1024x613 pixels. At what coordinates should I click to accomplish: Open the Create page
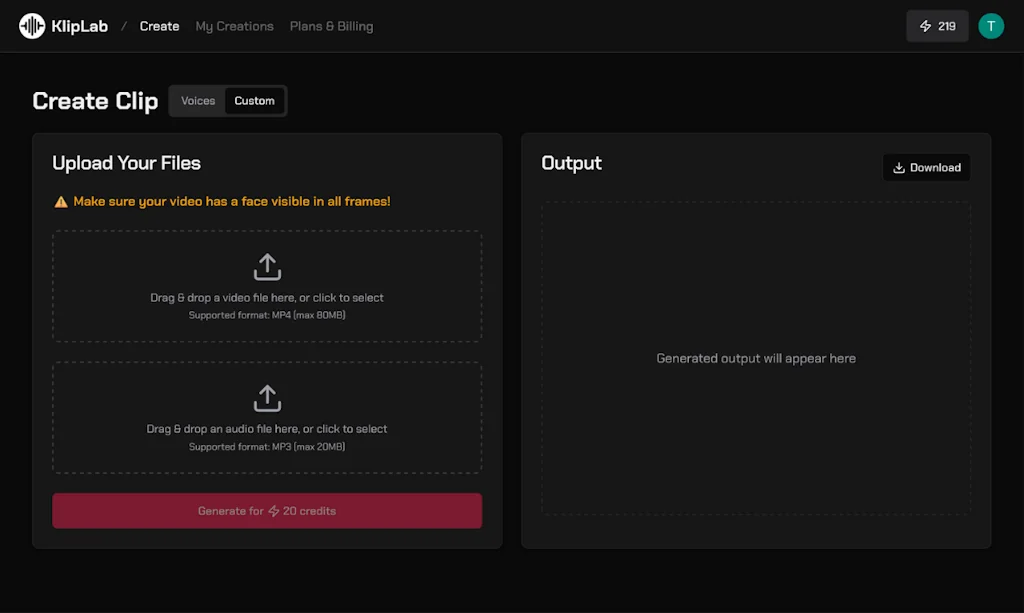point(159,26)
